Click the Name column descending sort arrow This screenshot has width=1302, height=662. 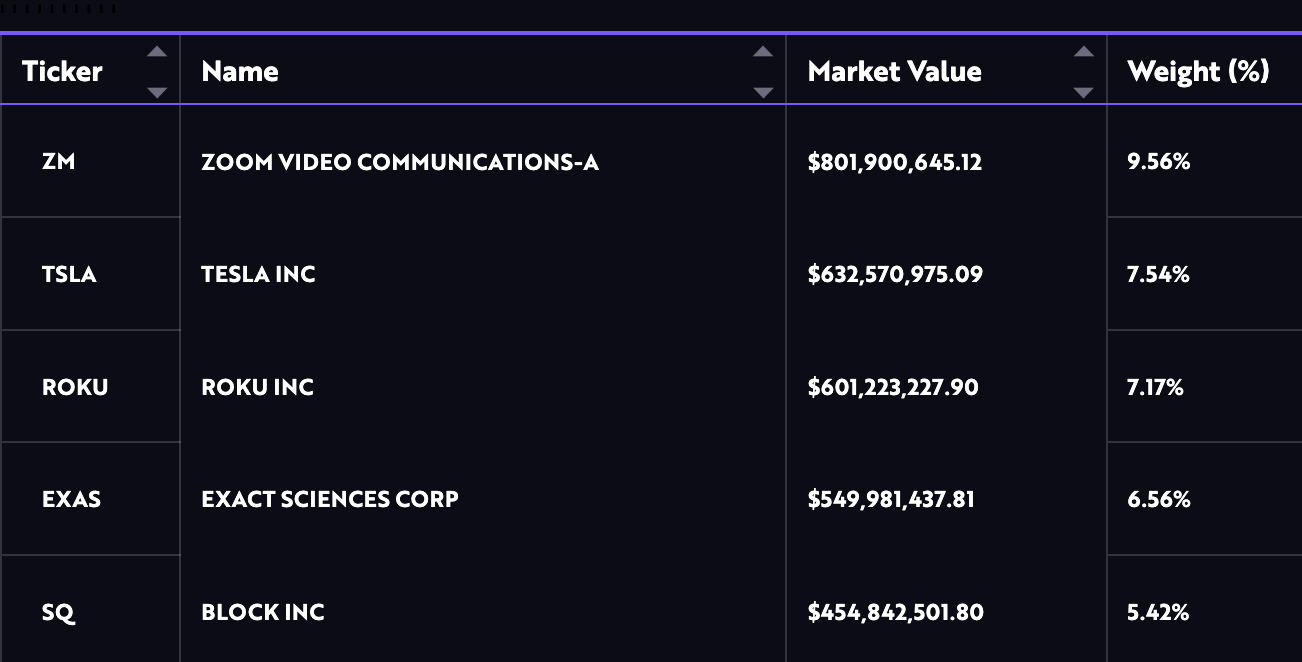[763, 92]
